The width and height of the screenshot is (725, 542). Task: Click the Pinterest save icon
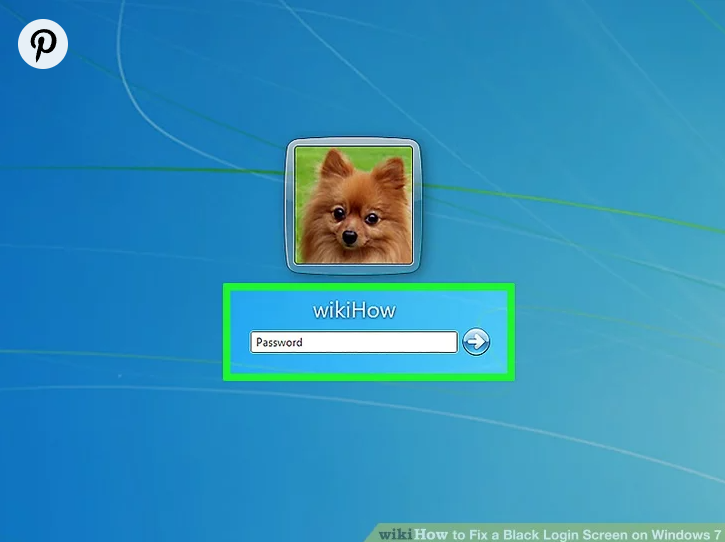(43, 44)
